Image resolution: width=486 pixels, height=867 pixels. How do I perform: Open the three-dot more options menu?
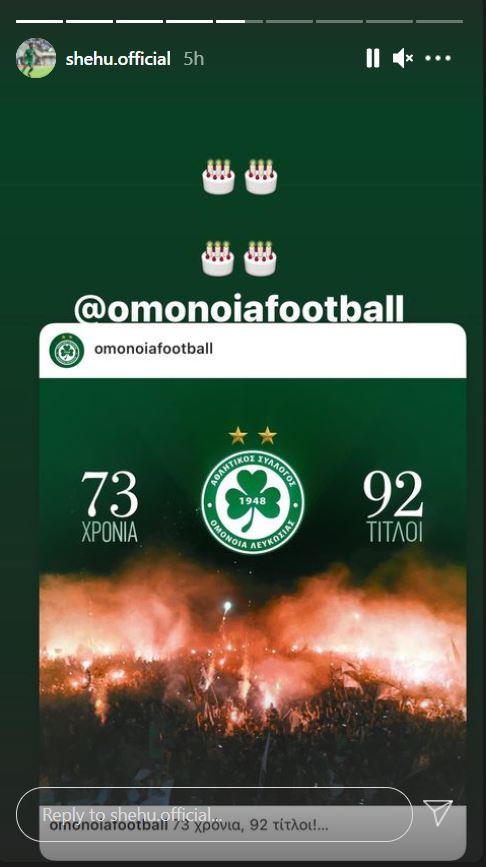click(438, 58)
